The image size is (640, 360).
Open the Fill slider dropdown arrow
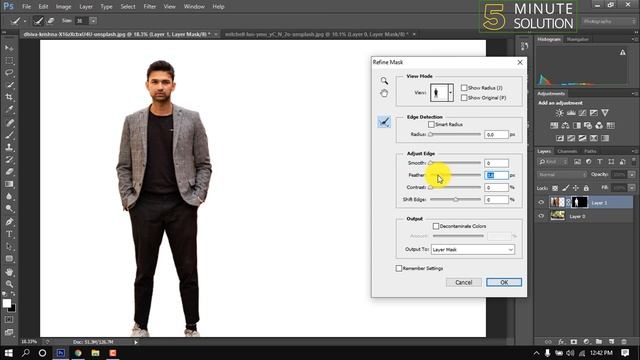point(632,188)
